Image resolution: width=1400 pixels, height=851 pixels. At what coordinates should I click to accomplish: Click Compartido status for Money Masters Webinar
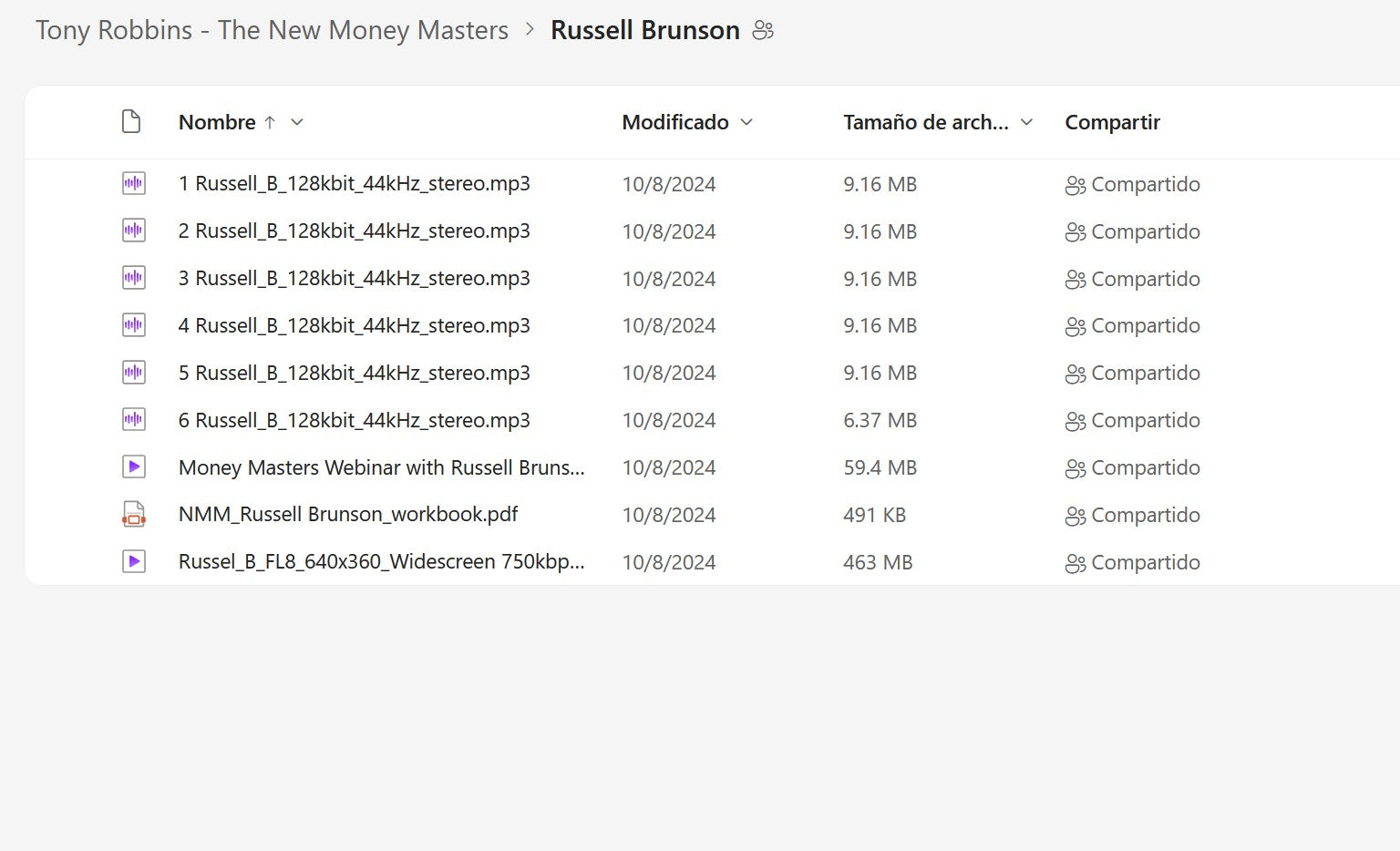[1145, 467]
